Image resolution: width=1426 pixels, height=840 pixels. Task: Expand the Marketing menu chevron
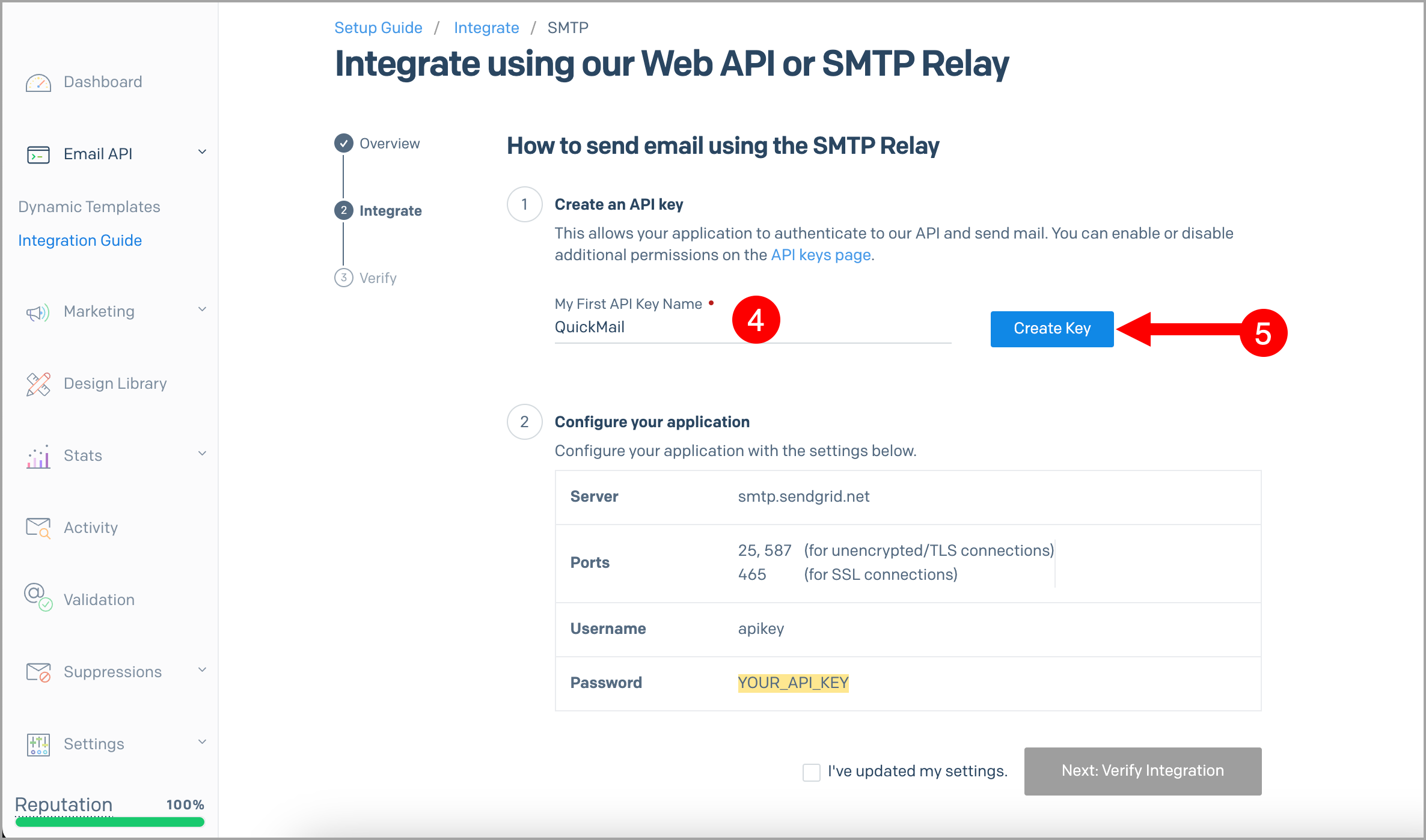coord(203,309)
